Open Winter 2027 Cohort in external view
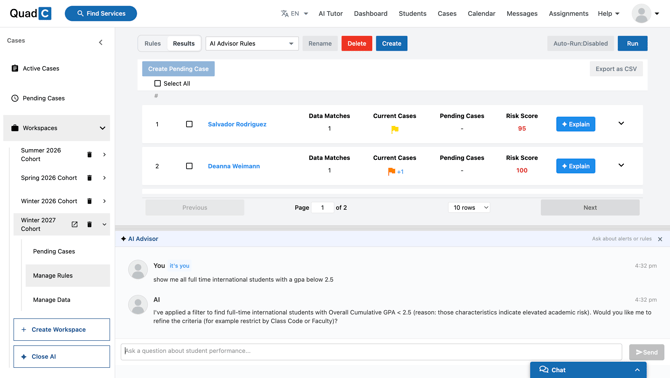Screen dimensions: 670x378 [x=74, y=224]
